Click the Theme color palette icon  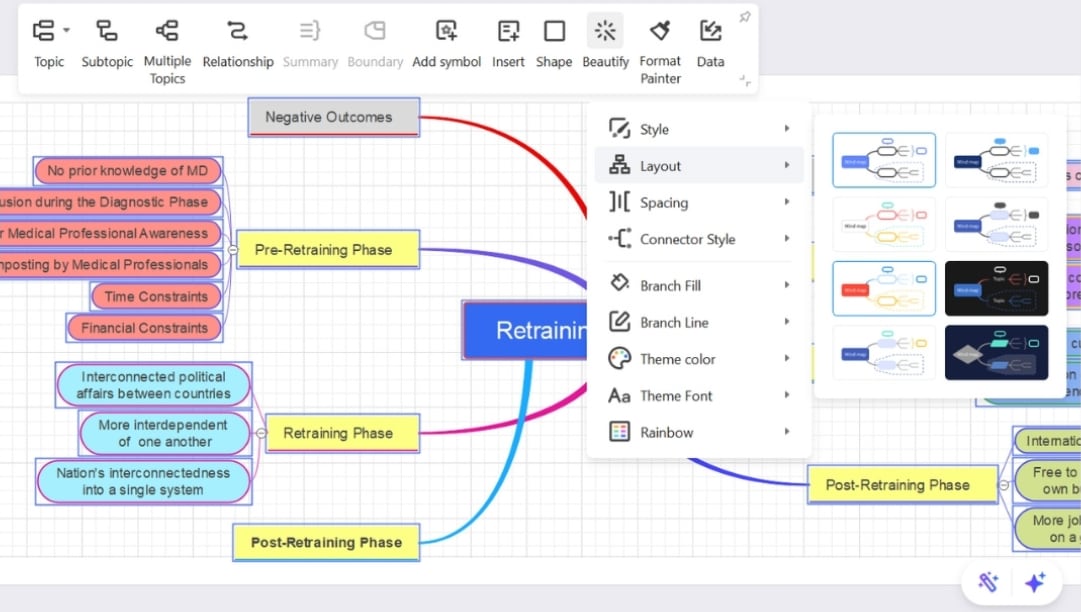[x=619, y=358]
